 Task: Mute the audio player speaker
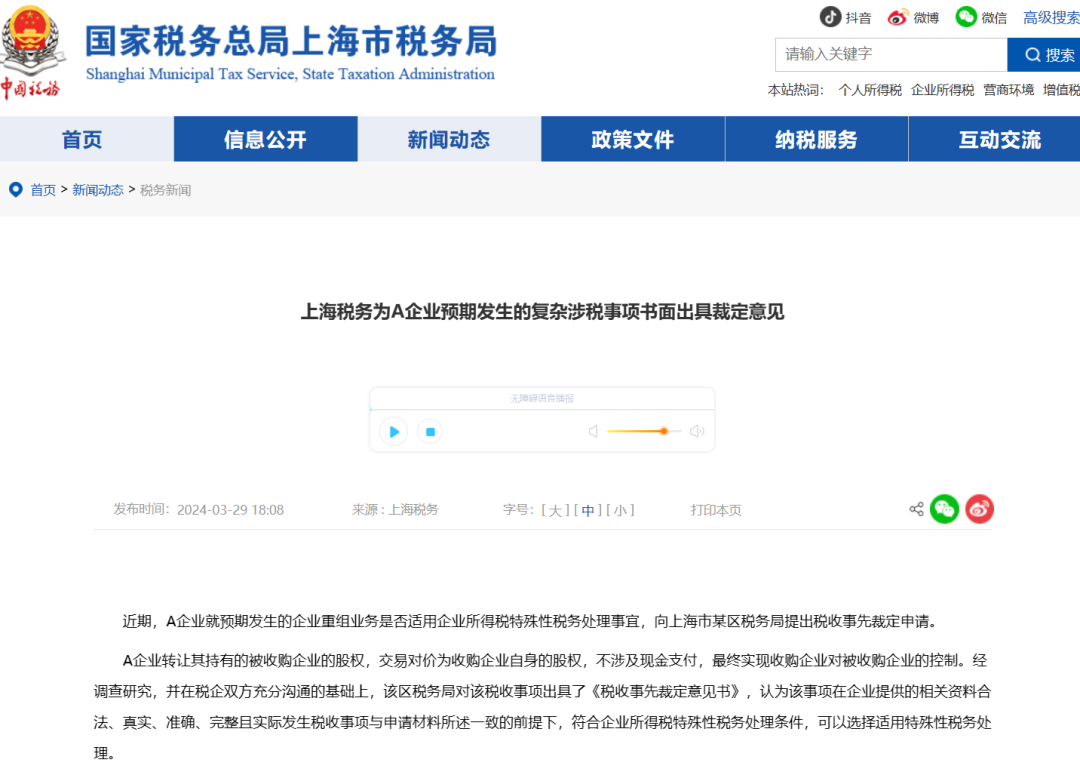(593, 431)
